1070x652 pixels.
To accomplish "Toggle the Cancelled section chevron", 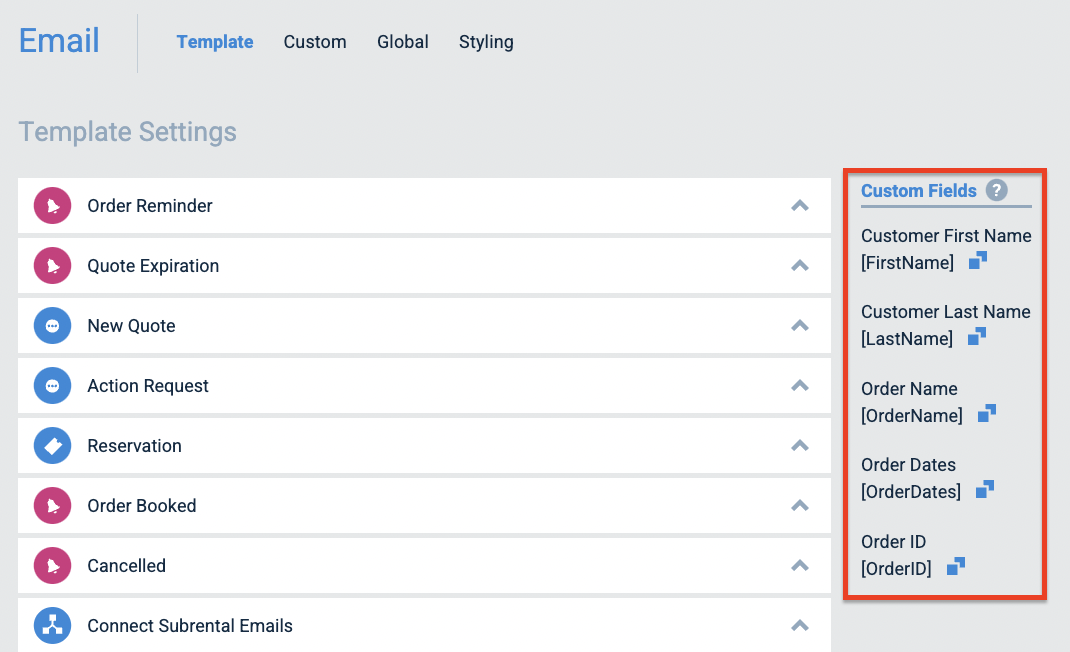I will tap(800, 566).
